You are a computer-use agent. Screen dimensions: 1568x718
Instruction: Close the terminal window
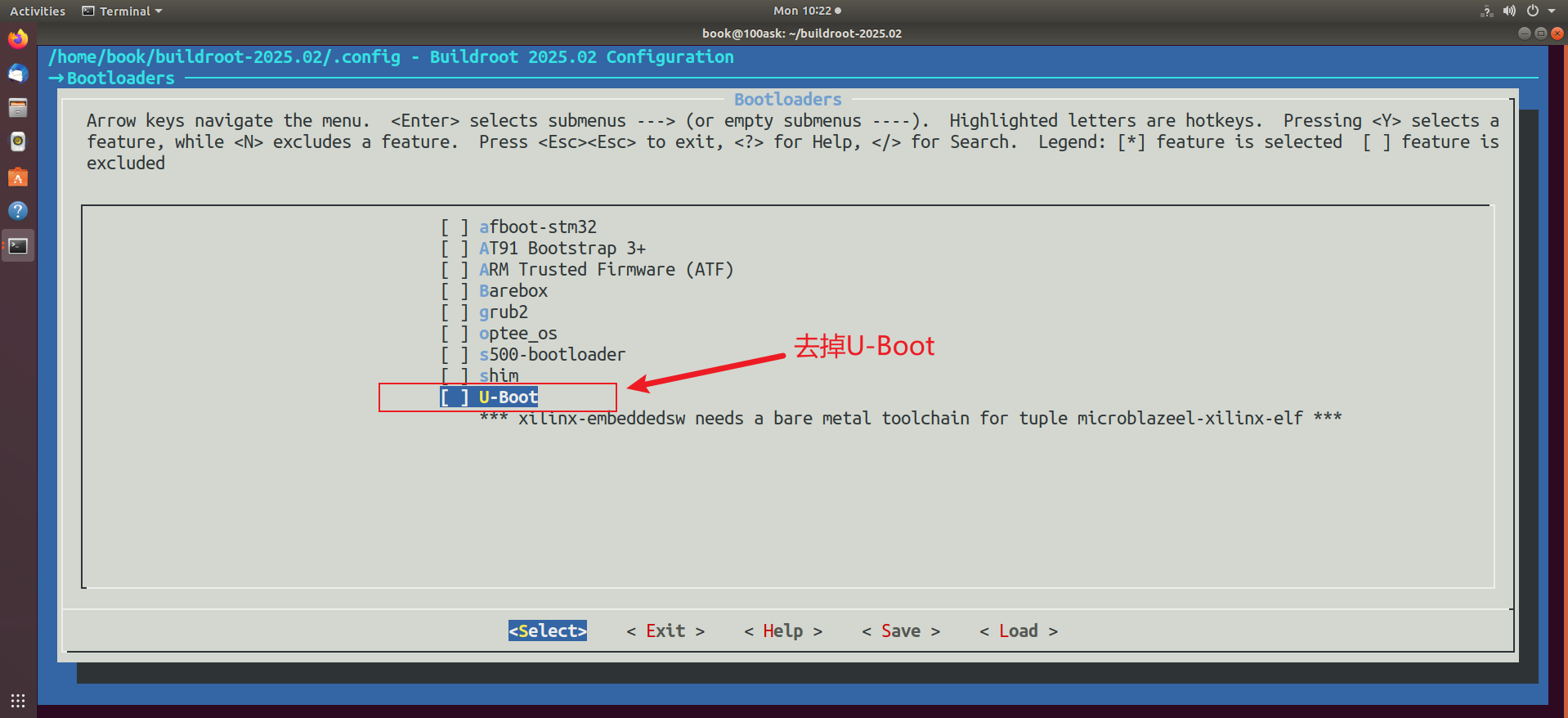[1557, 34]
